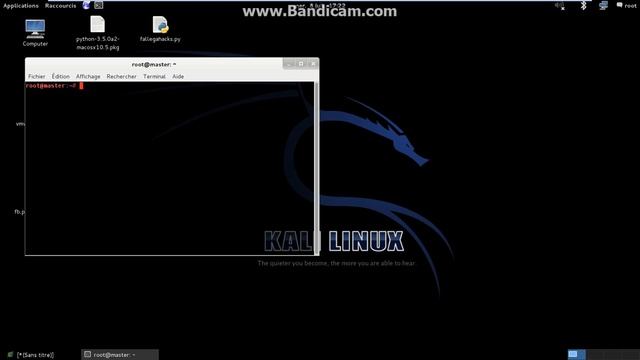640x360 pixels.
Task: Switch to Sans titre taskbar window
Action: coord(31,355)
